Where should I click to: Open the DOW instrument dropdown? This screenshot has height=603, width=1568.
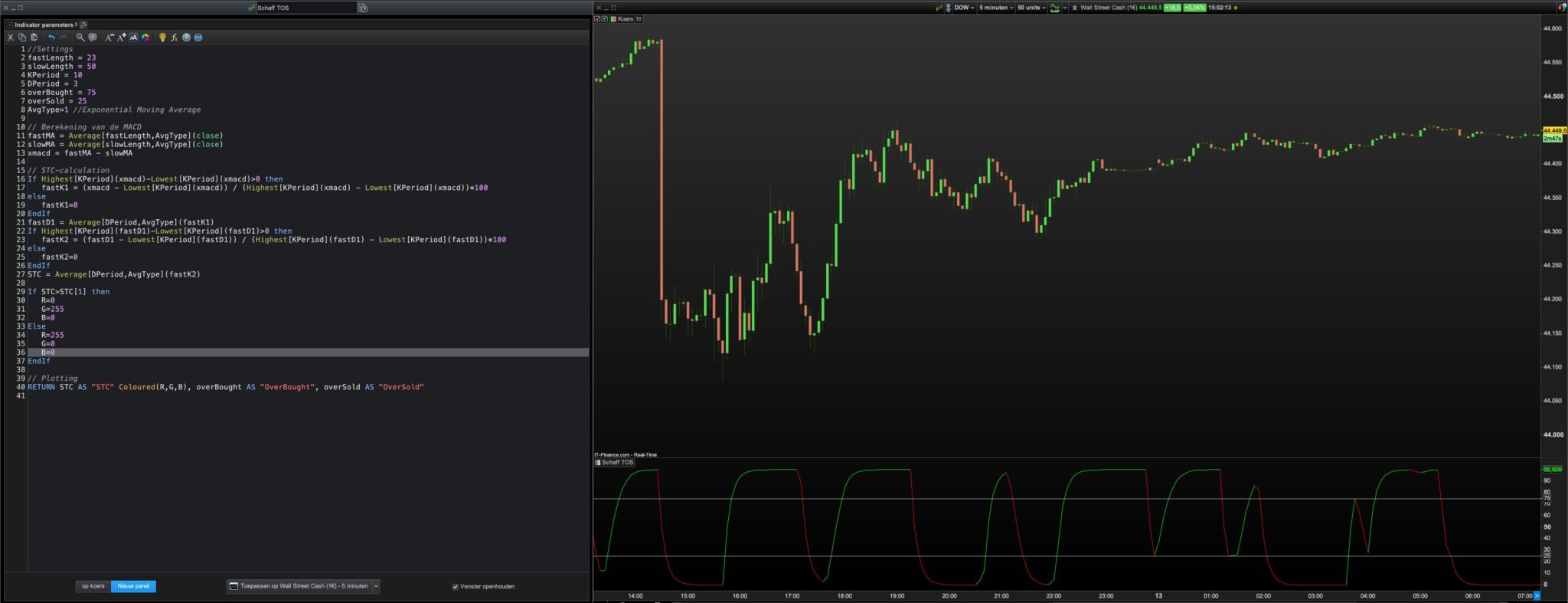pyautogui.click(x=964, y=8)
